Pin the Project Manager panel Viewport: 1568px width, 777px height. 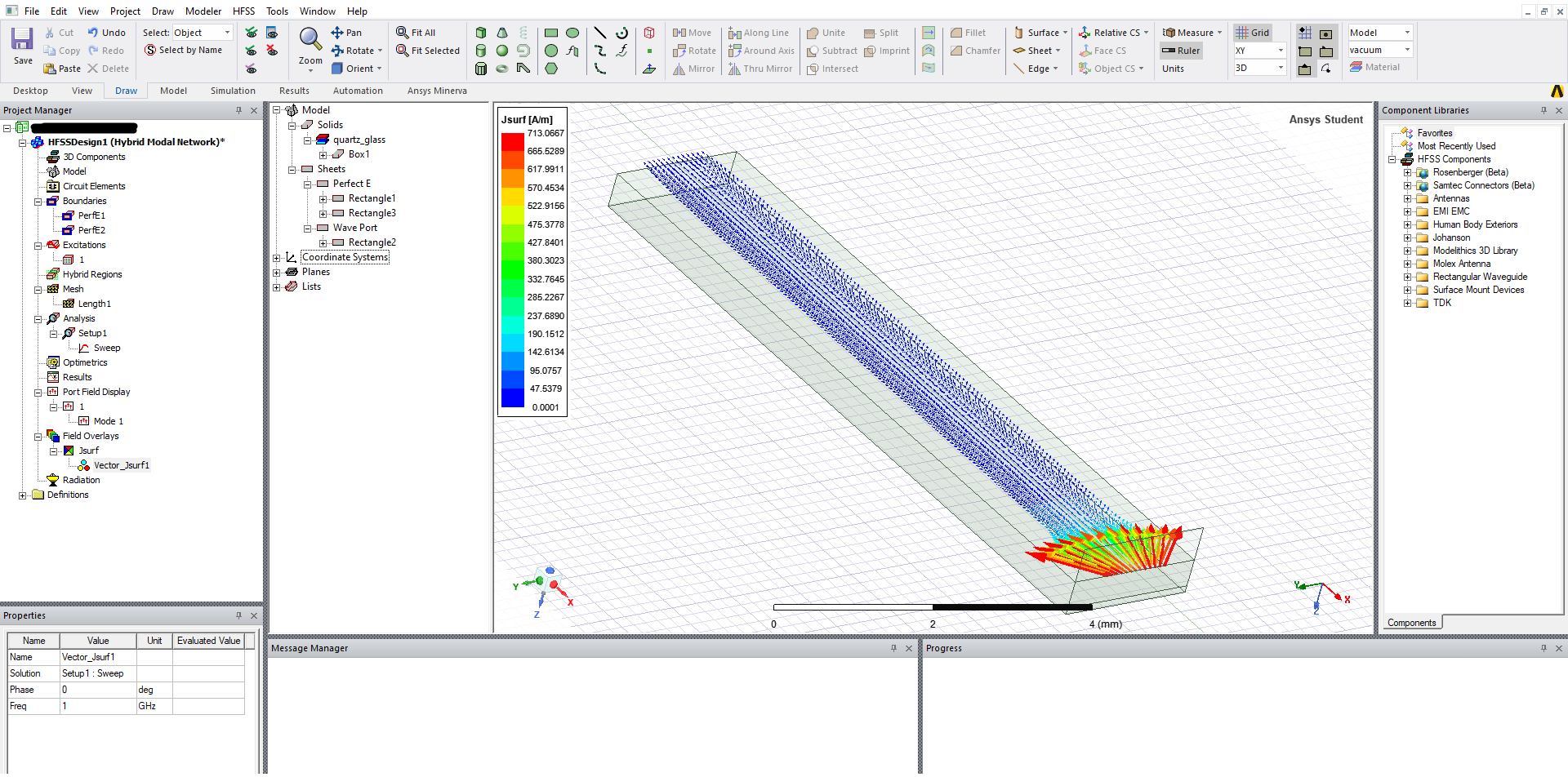coord(238,110)
